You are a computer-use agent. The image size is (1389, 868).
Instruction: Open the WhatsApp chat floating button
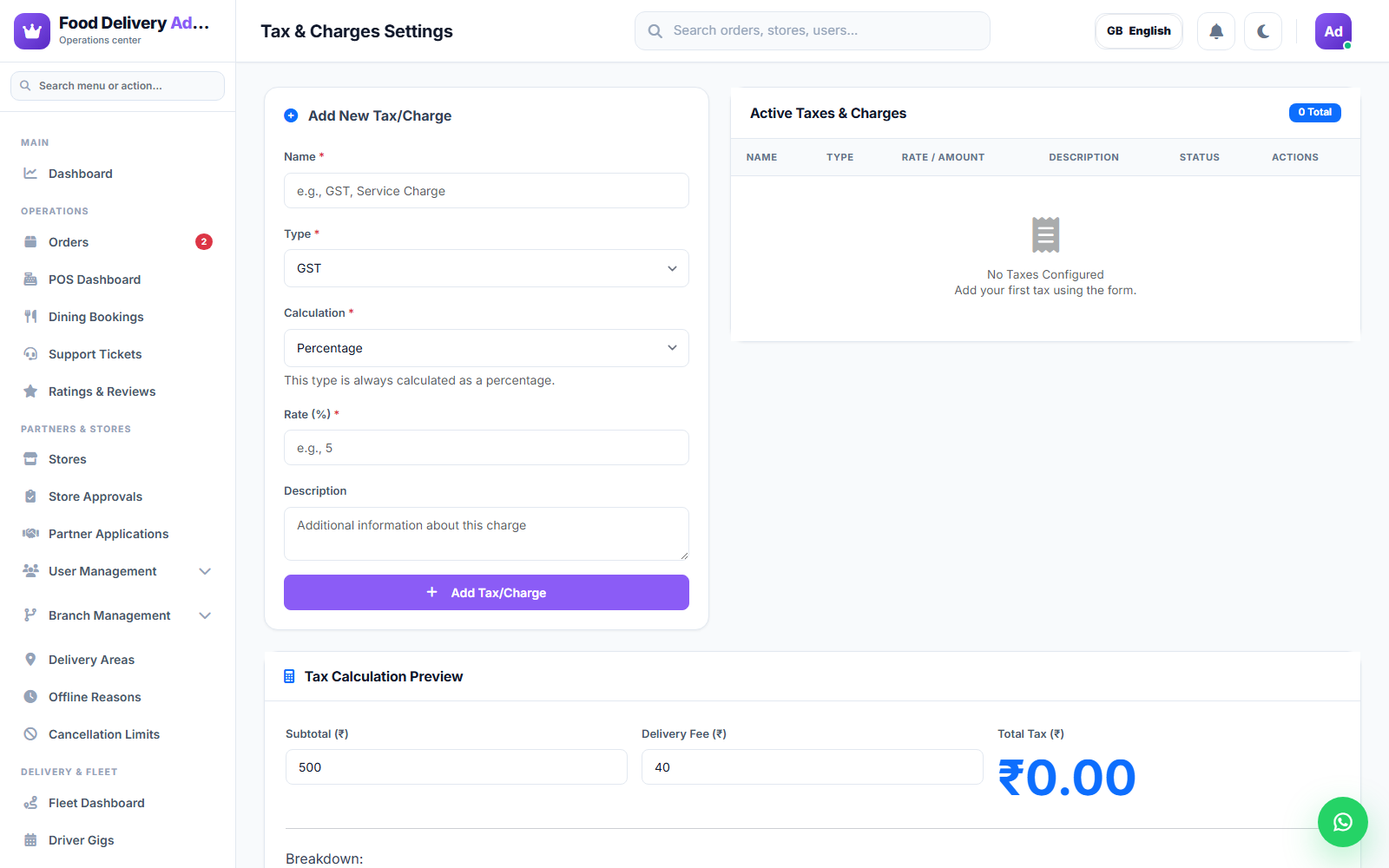[1343, 822]
